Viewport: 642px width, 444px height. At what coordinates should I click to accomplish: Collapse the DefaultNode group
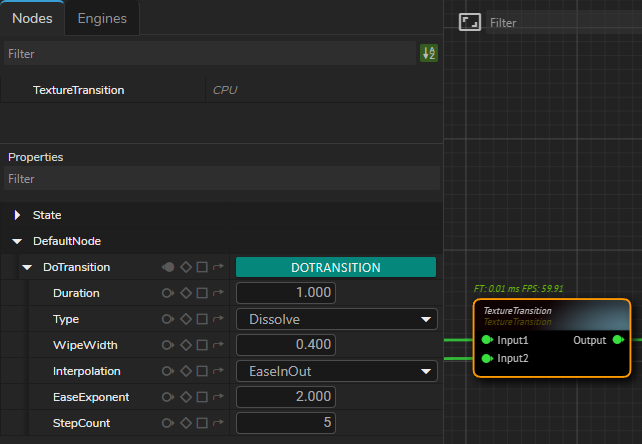17,241
